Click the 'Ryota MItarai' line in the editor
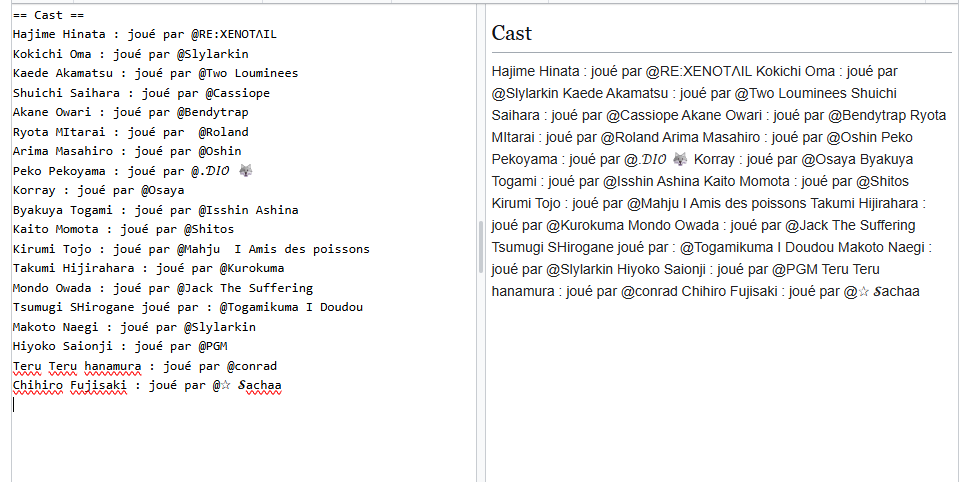 [130, 132]
